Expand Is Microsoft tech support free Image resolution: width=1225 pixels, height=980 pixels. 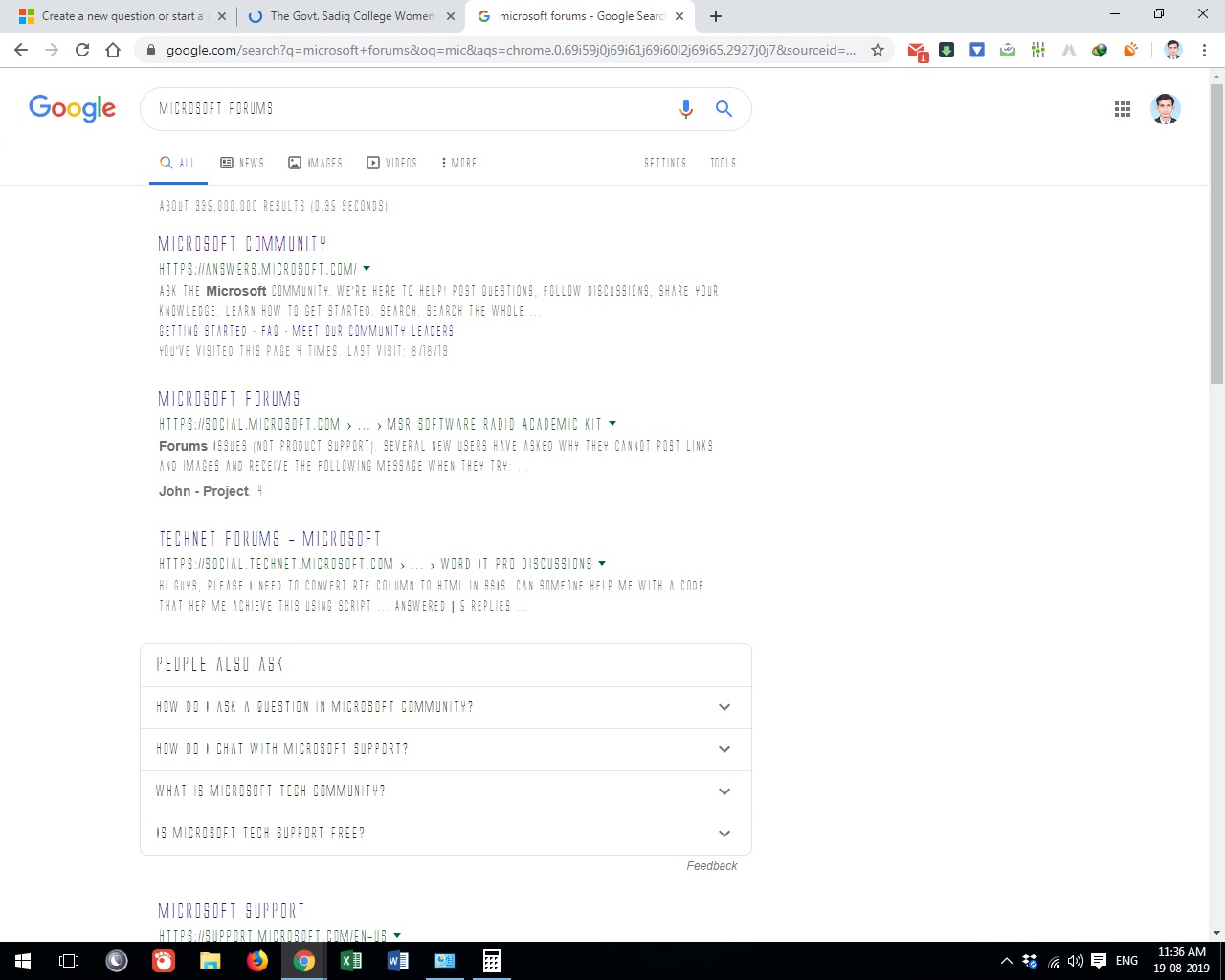[446, 834]
